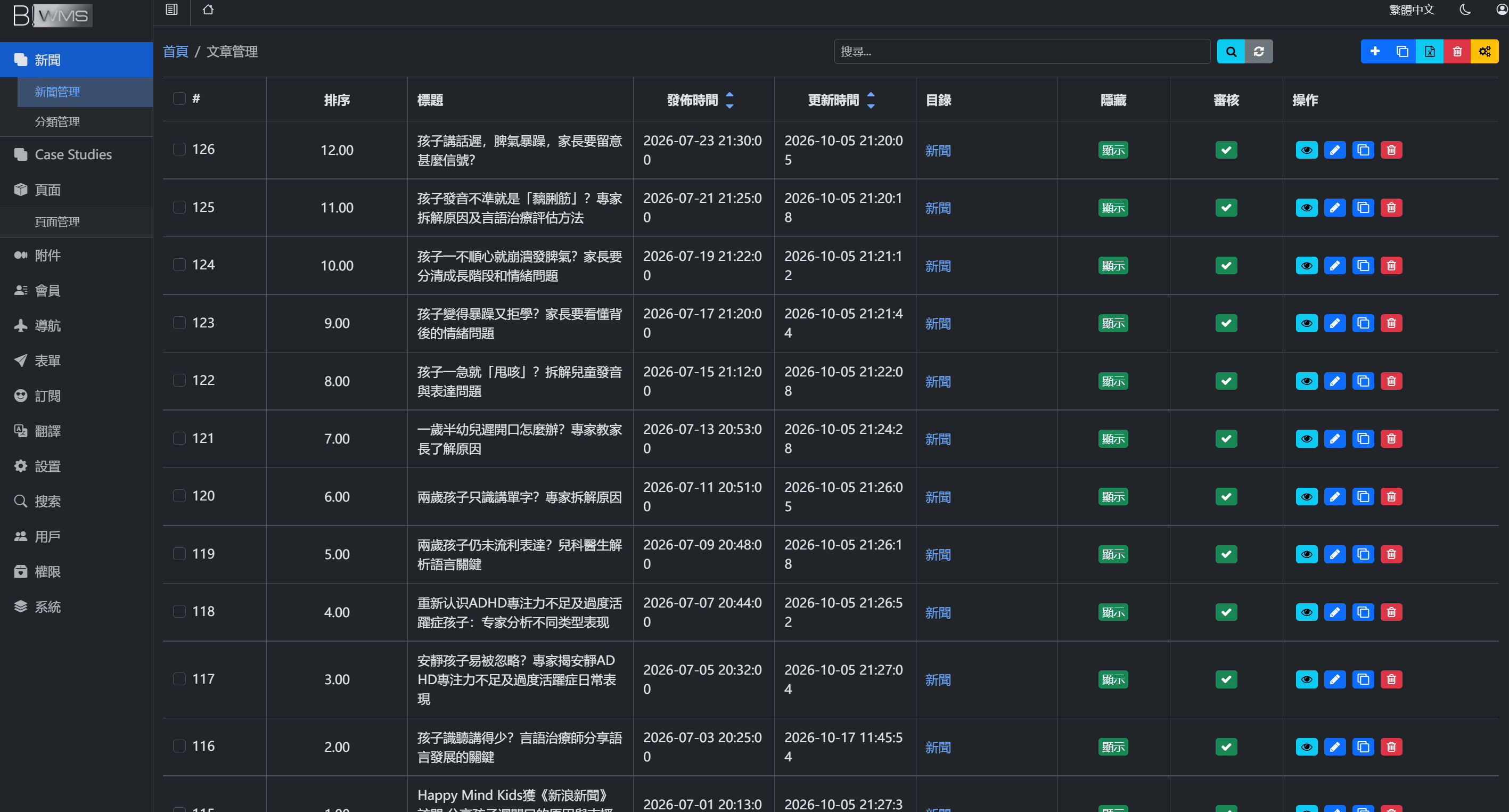This screenshot has height=812, width=1509.
Task: Select the checkbox for row 123
Action: [x=179, y=322]
